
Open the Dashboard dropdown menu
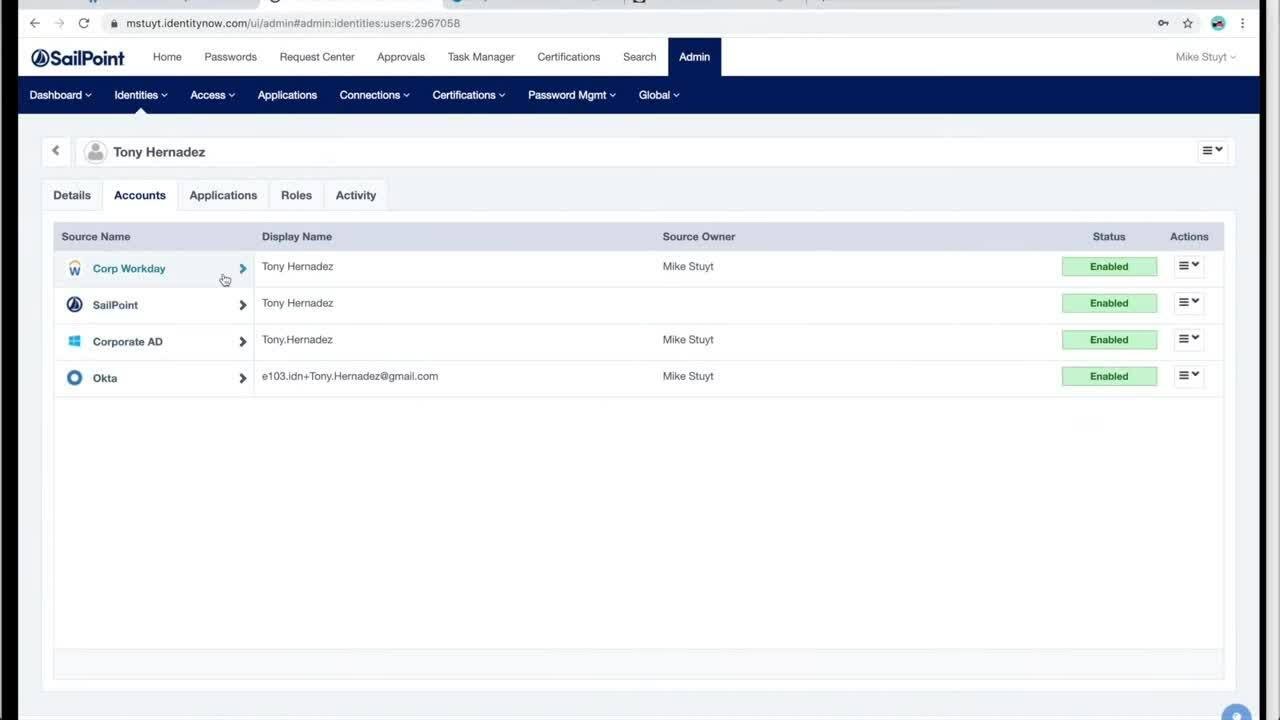[x=60, y=95]
